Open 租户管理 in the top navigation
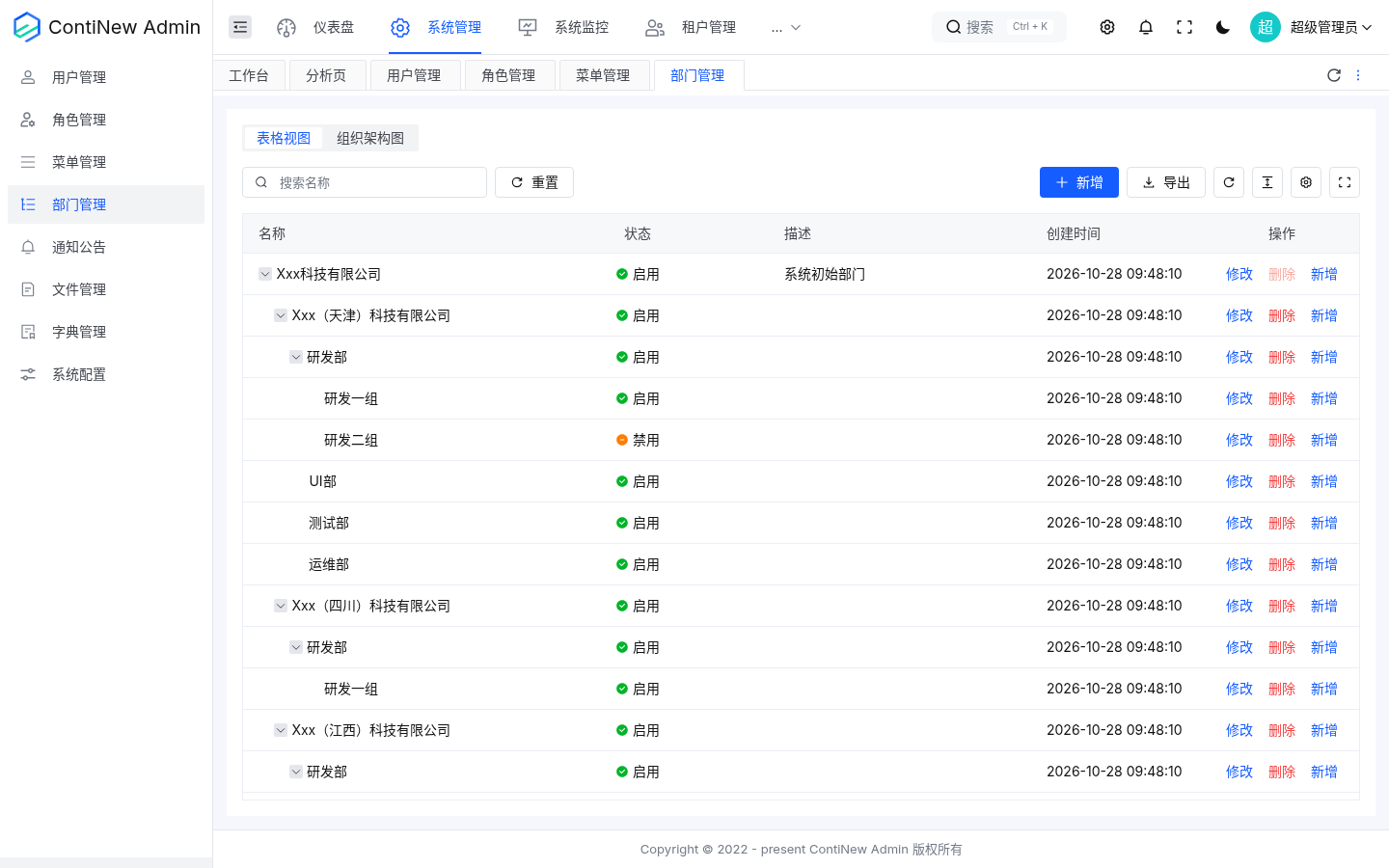 click(692, 27)
